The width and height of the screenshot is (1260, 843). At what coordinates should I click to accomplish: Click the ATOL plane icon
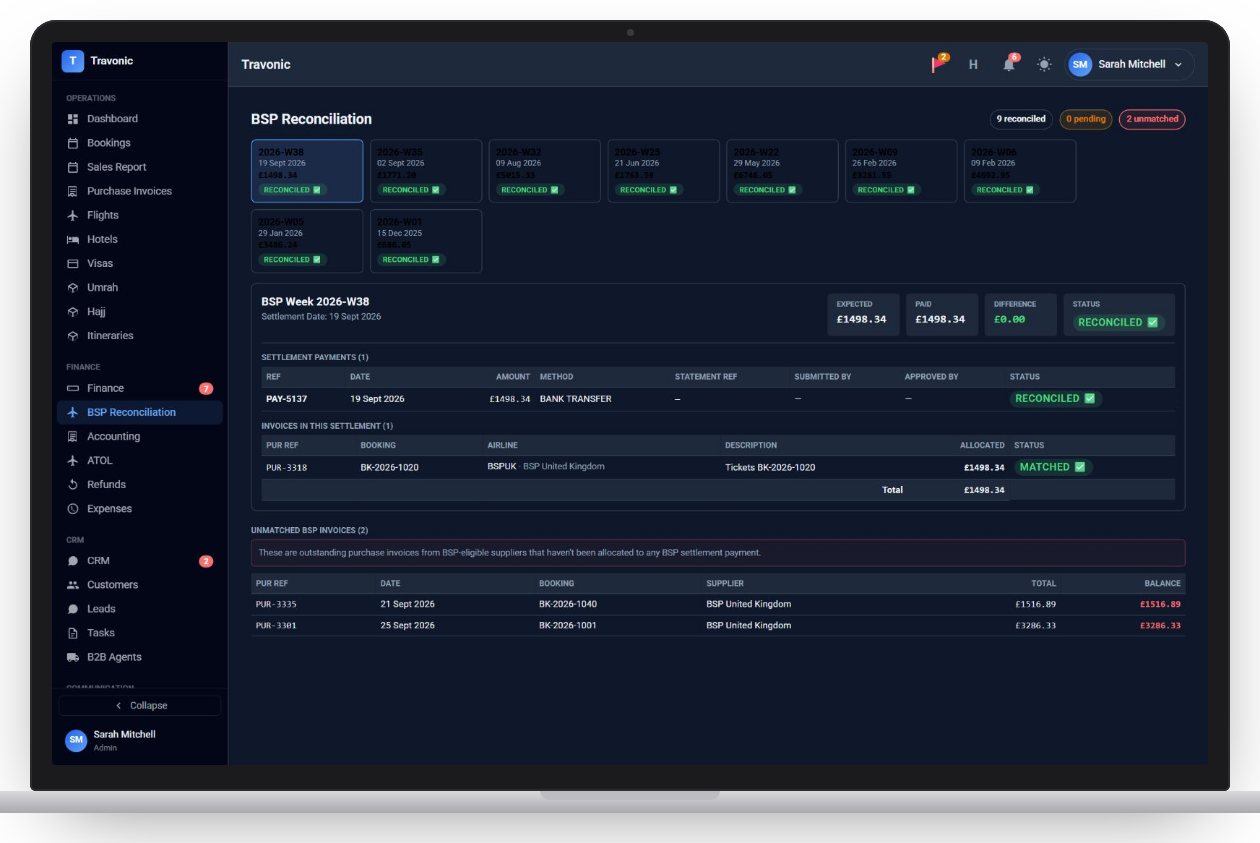(72, 460)
